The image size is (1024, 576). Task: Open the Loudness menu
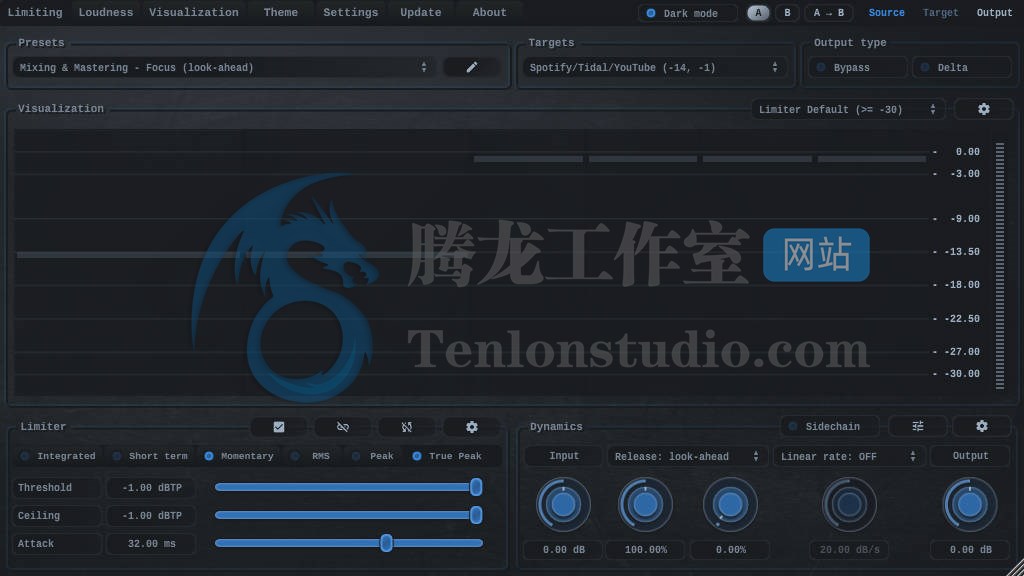106,12
